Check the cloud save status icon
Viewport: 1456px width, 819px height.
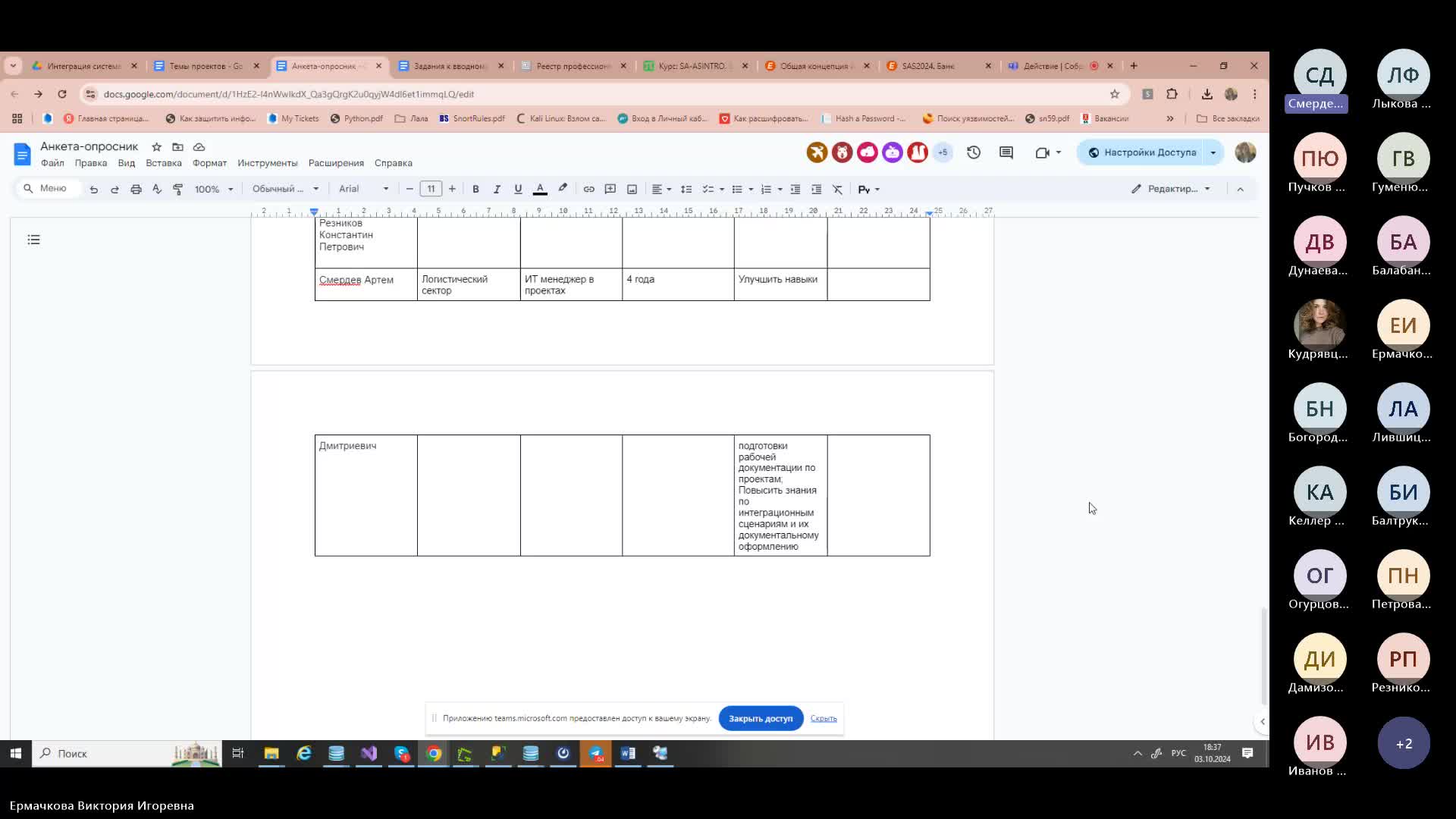pyautogui.click(x=199, y=147)
